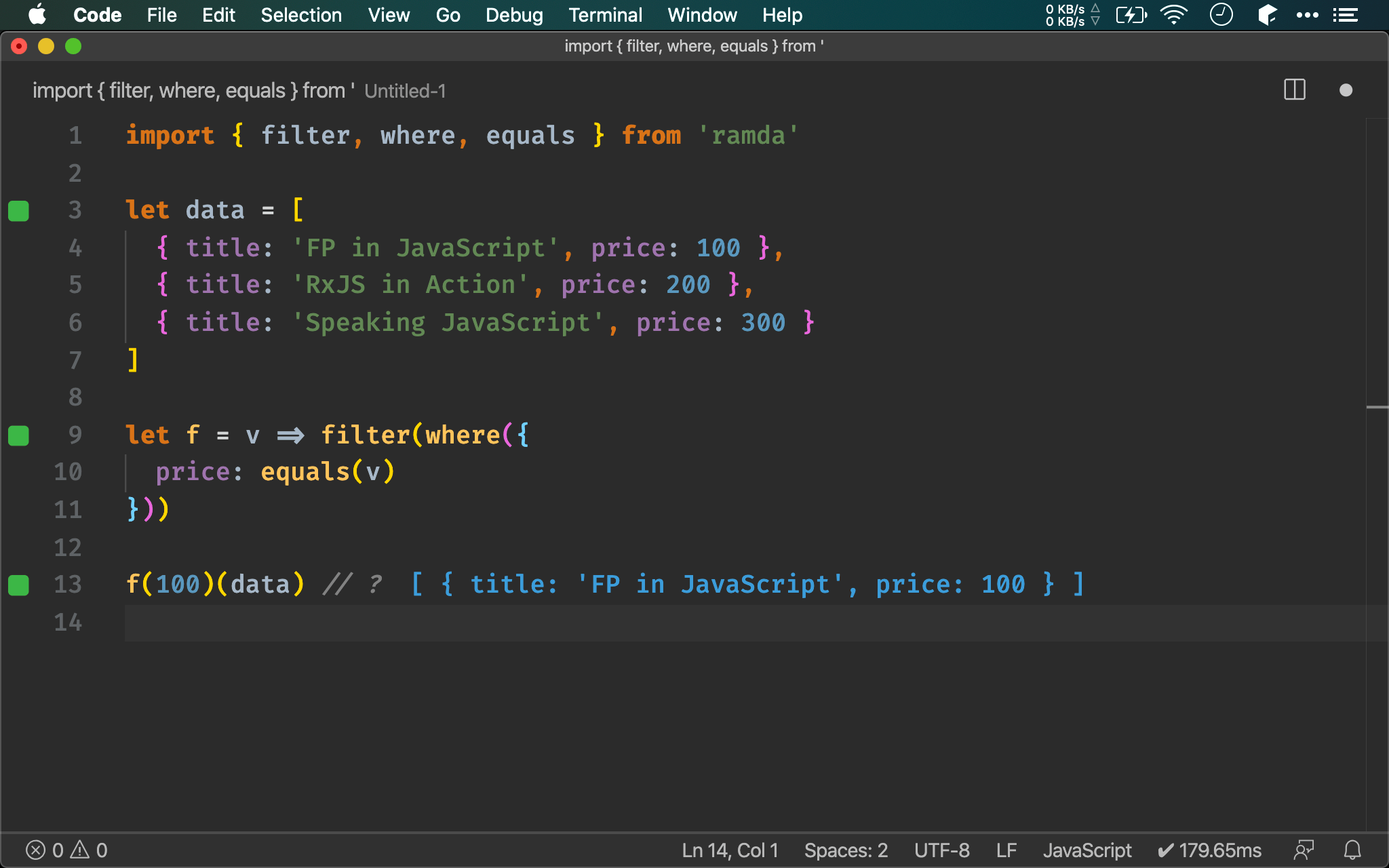1389x868 pixels.
Task: Click the equals(v) call on line 10
Action: pos(328,472)
